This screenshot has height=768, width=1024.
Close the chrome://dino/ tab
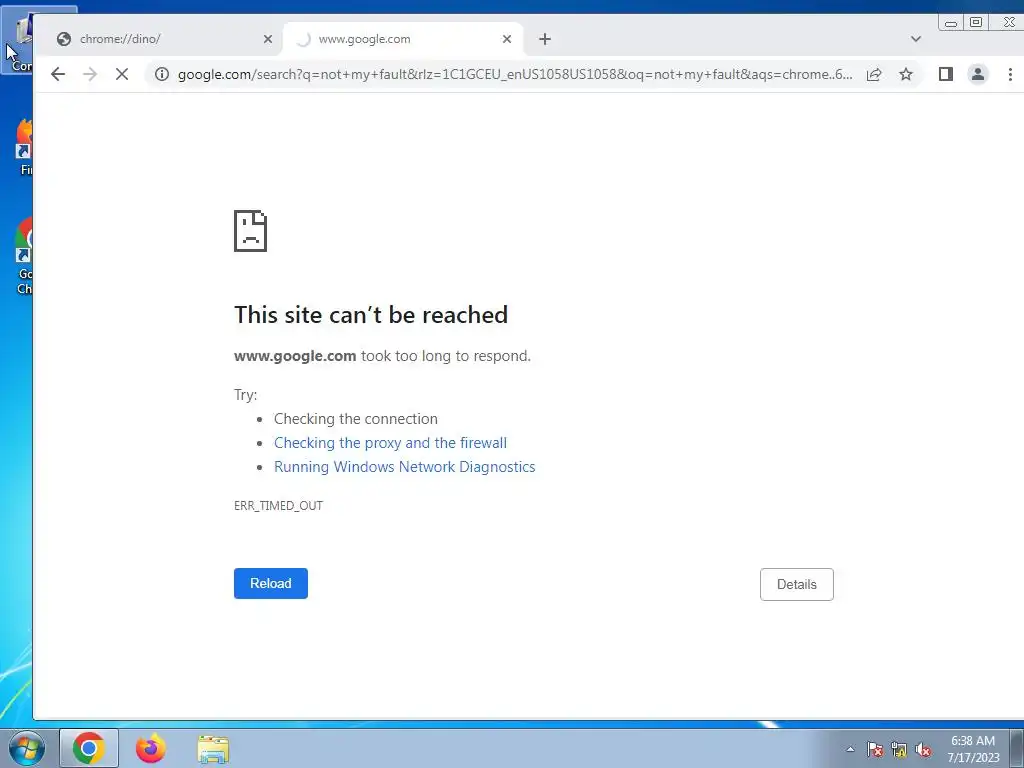point(268,39)
